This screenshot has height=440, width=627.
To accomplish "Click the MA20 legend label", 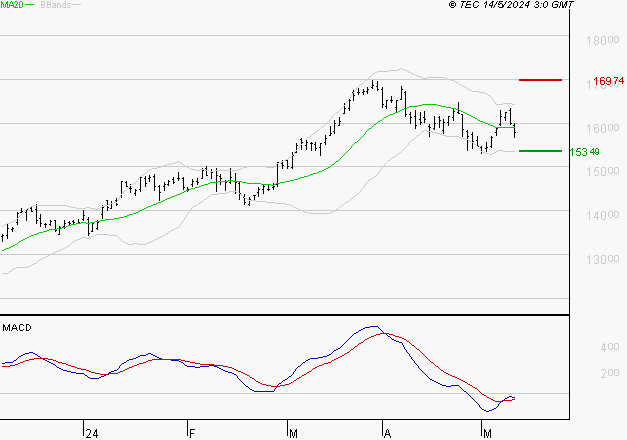I will [12, 5].
